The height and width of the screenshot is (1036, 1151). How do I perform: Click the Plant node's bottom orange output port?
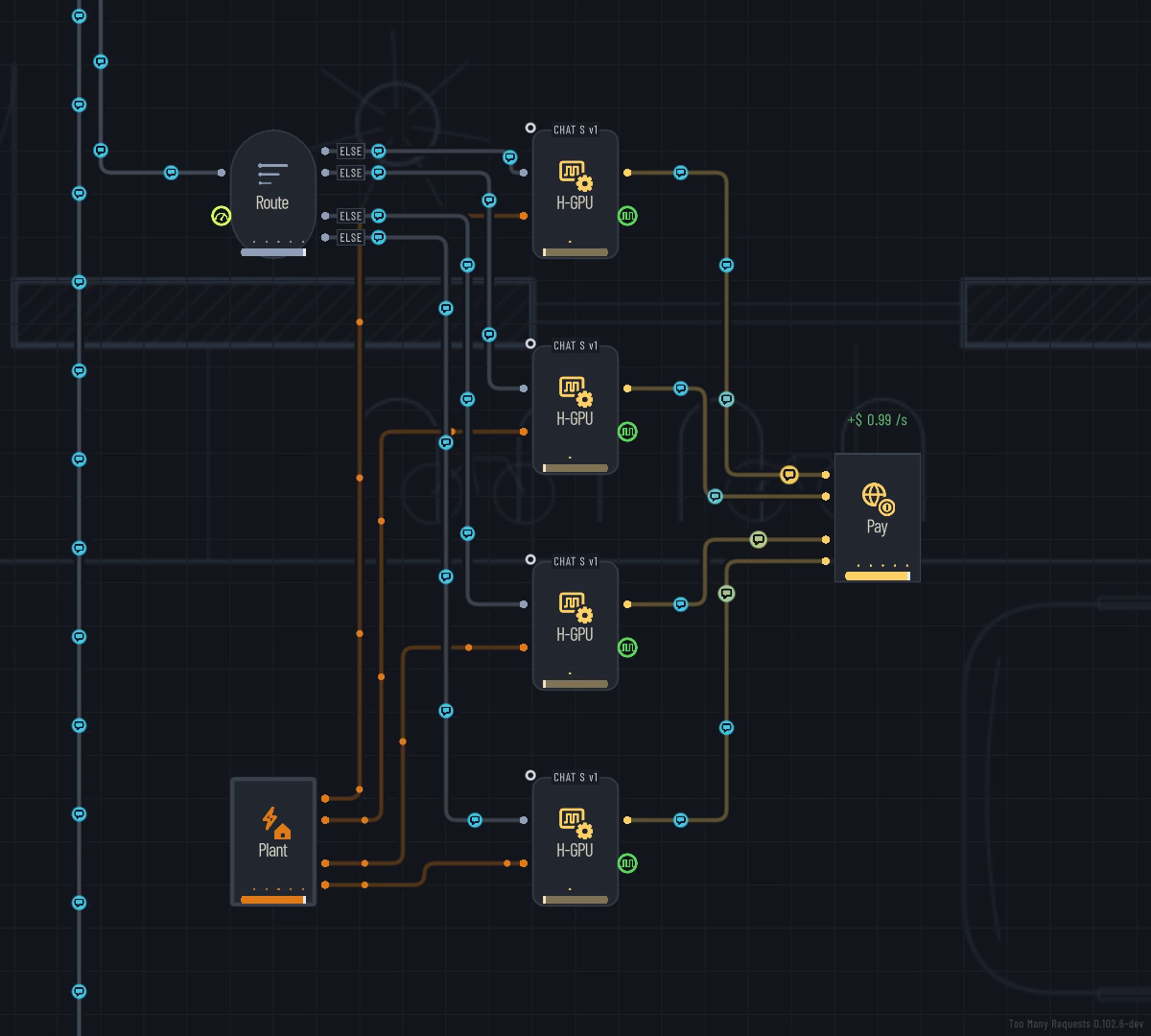[325, 884]
